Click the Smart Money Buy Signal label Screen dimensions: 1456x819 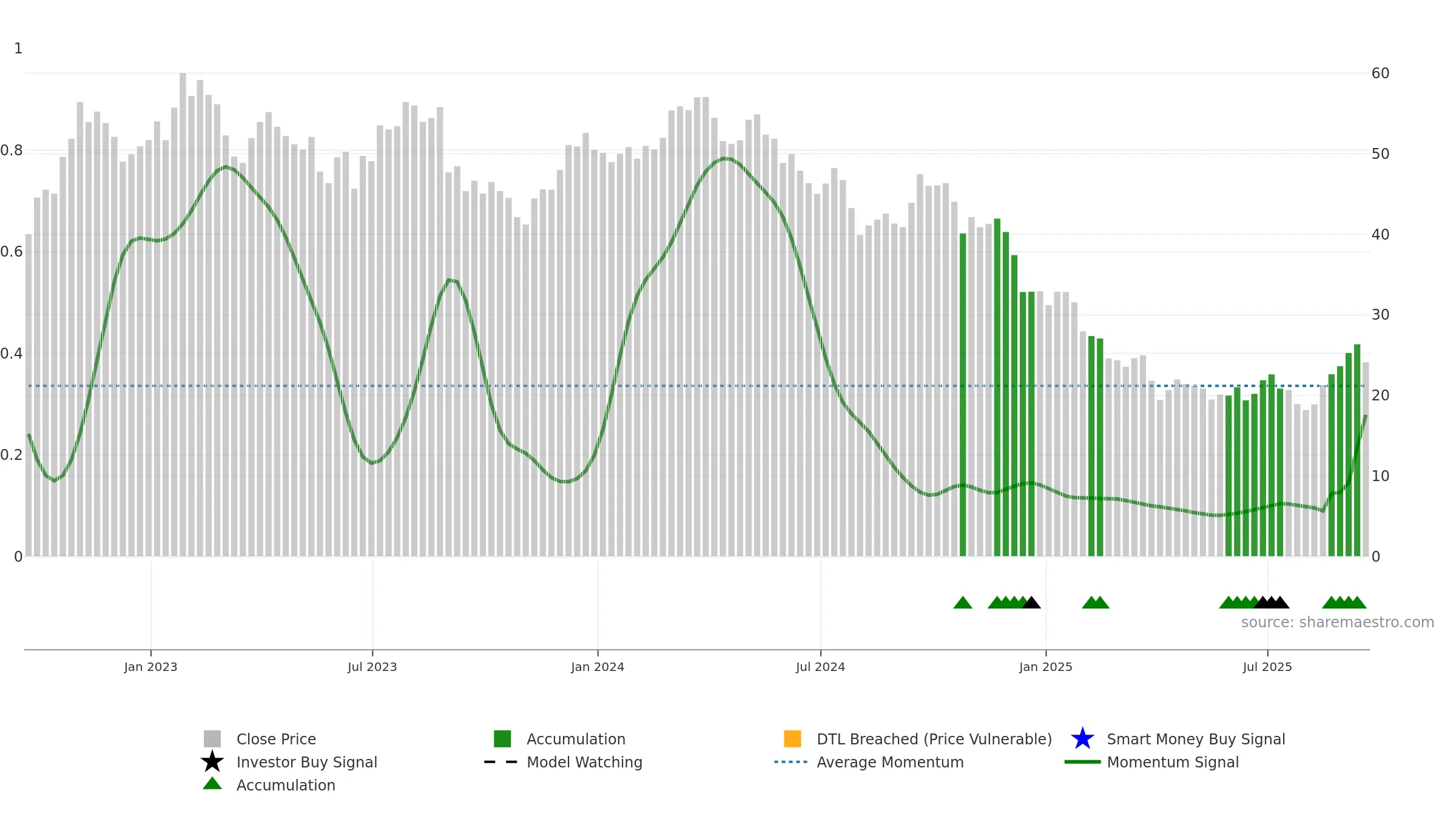click(1196, 739)
